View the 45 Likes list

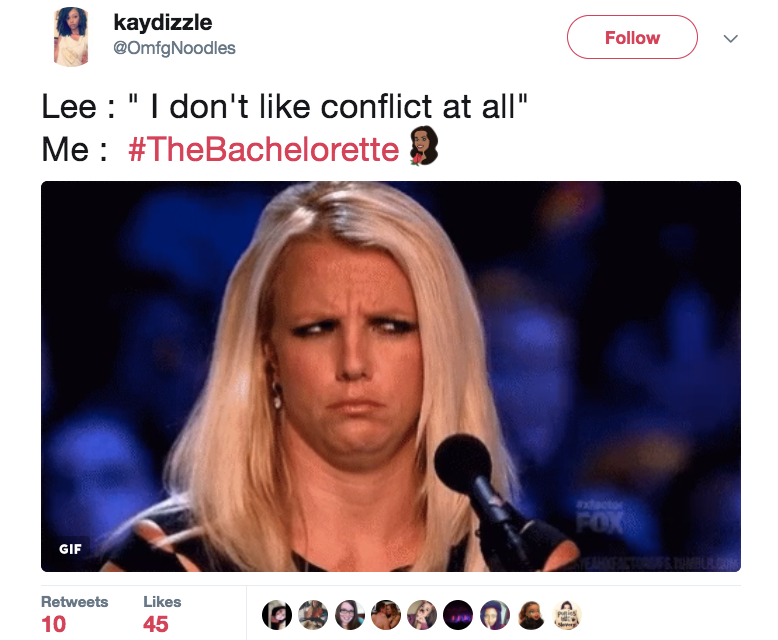[x=162, y=614]
